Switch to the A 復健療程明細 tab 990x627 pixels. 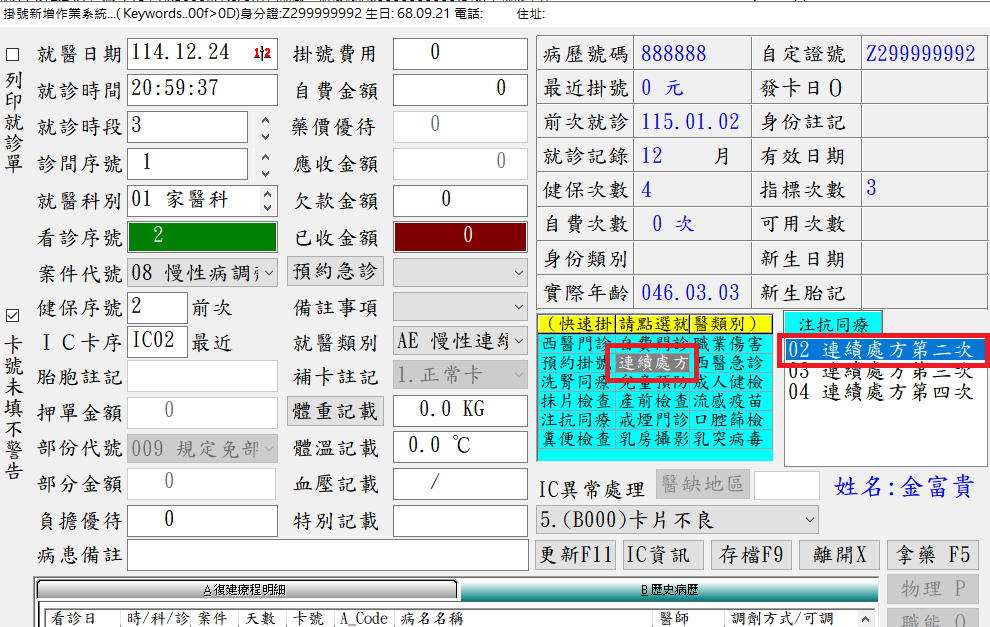(x=246, y=591)
